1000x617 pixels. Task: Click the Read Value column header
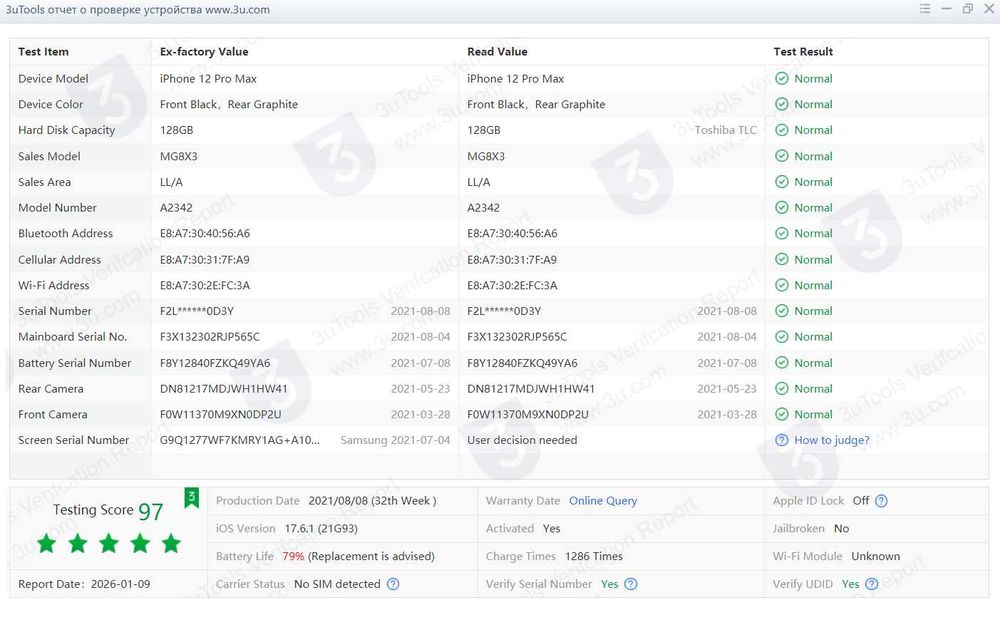pos(497,52)
